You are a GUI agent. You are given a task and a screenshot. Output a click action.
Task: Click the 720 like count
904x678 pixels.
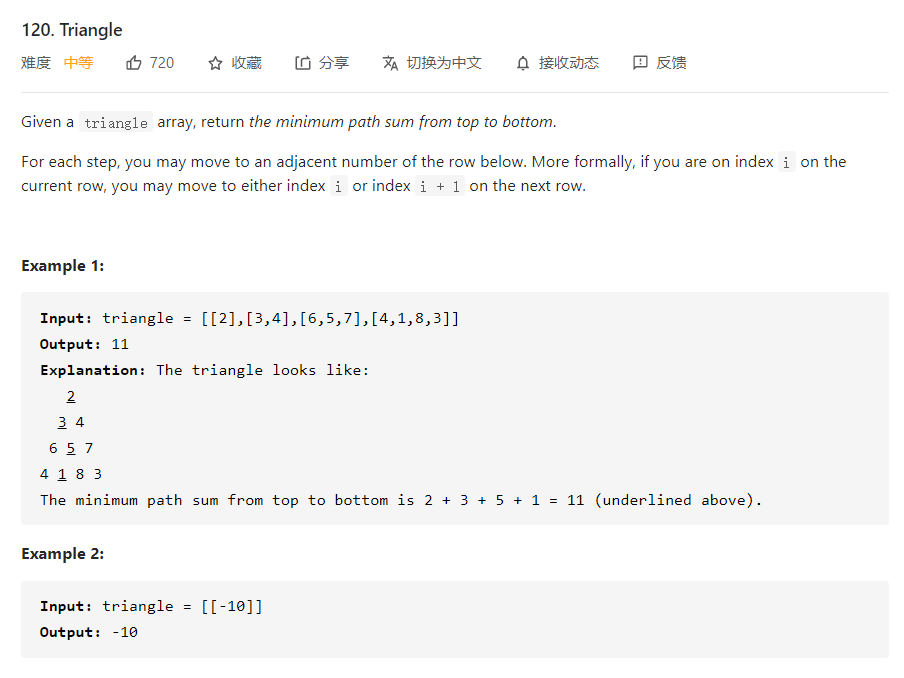pyautogui.click(x=162, y=63)
